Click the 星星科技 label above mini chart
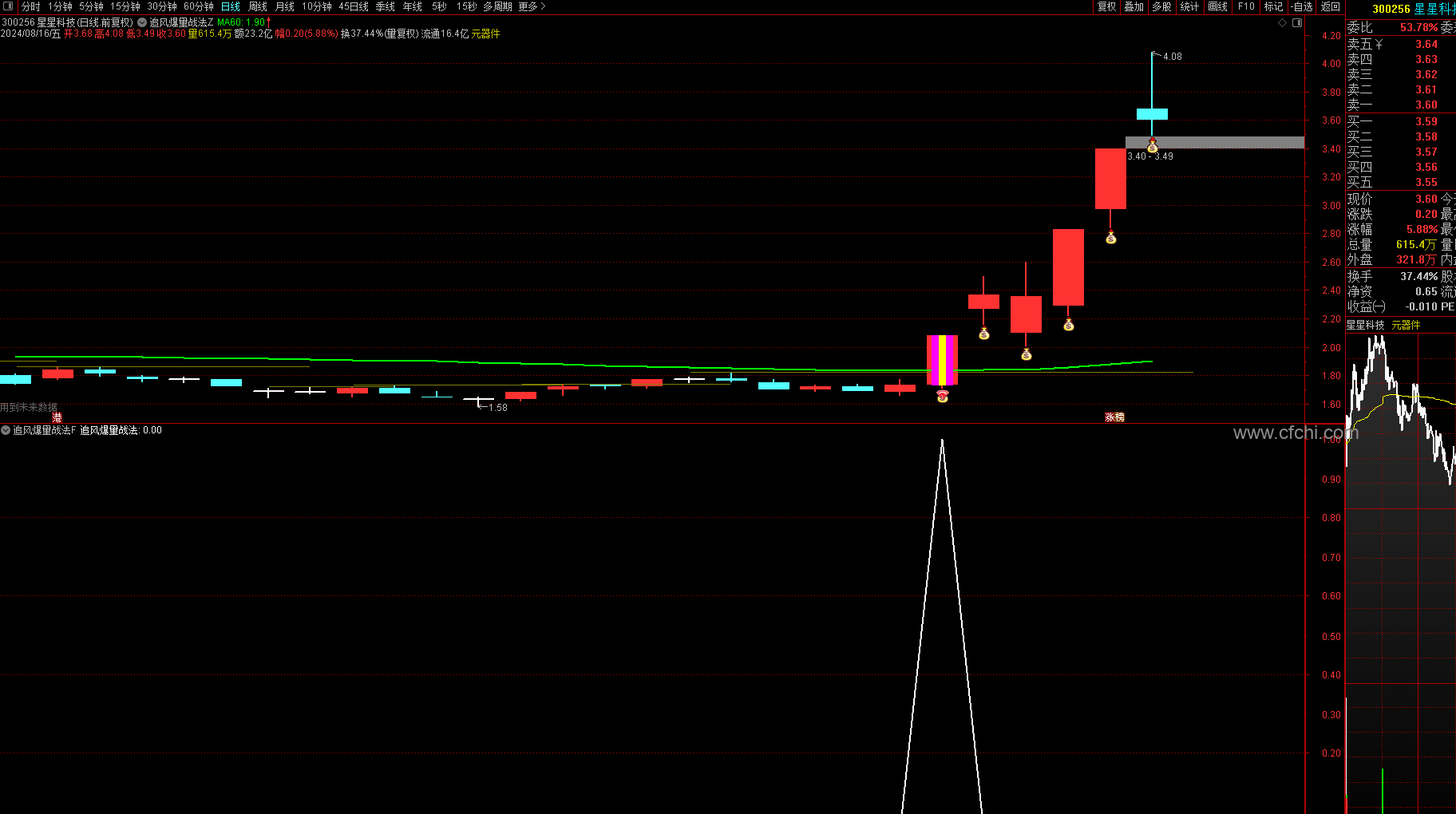This screenshot has width=1456, height=814. pyautogui.click(x=1366, y=325)
